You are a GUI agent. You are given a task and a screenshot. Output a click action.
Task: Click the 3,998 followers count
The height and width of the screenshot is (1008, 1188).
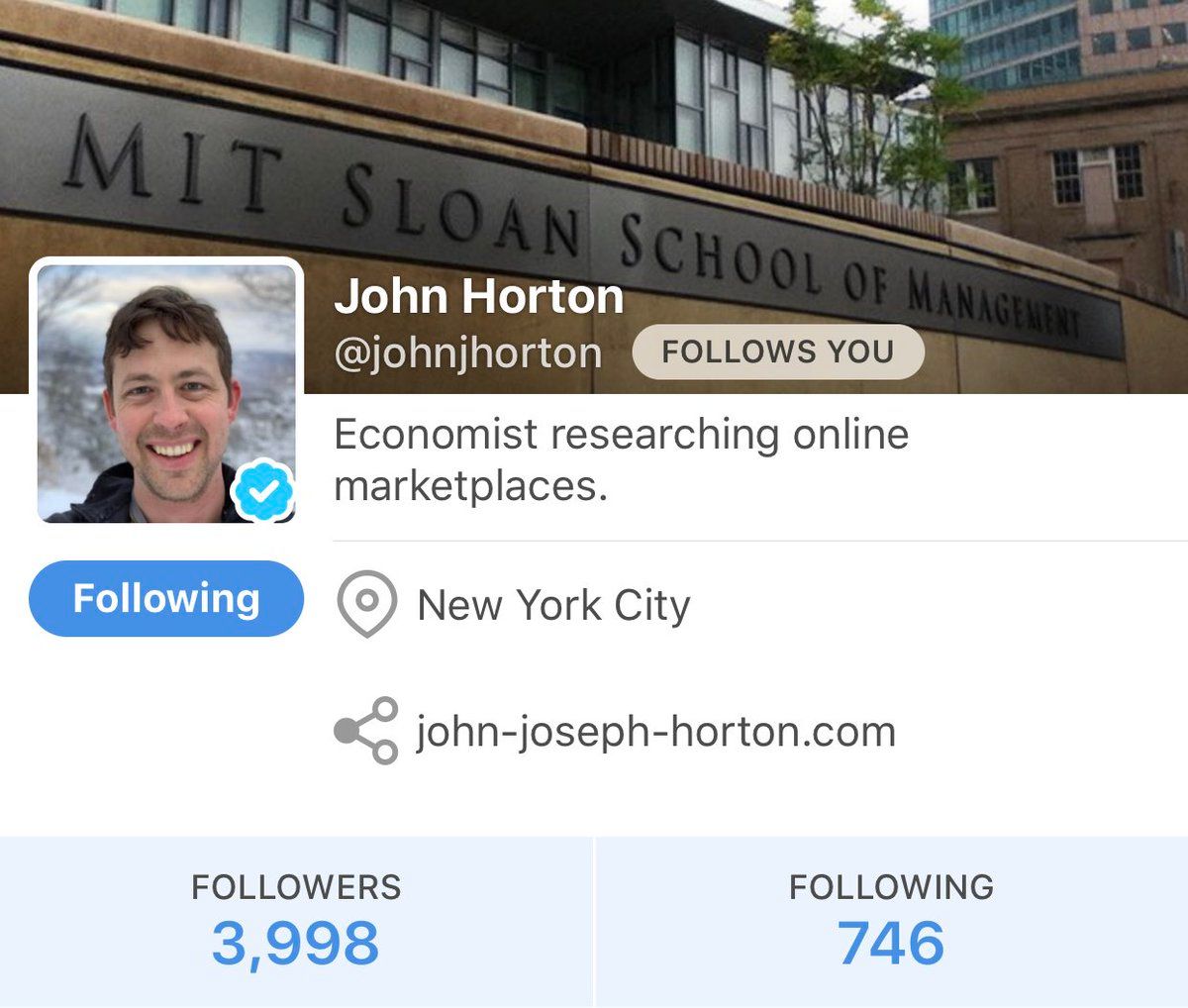(295, 943)
